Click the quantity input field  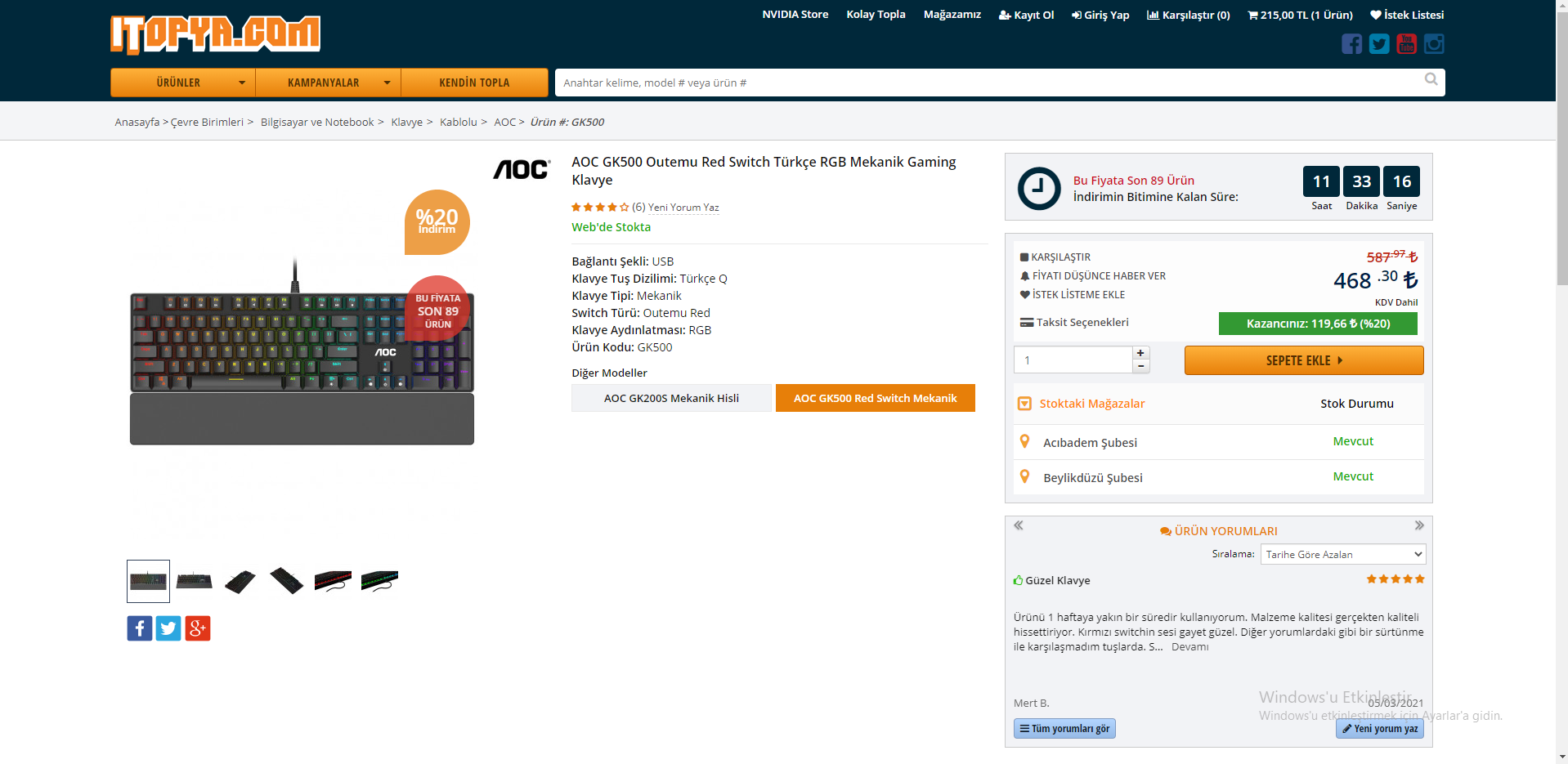pos(1073,360)
